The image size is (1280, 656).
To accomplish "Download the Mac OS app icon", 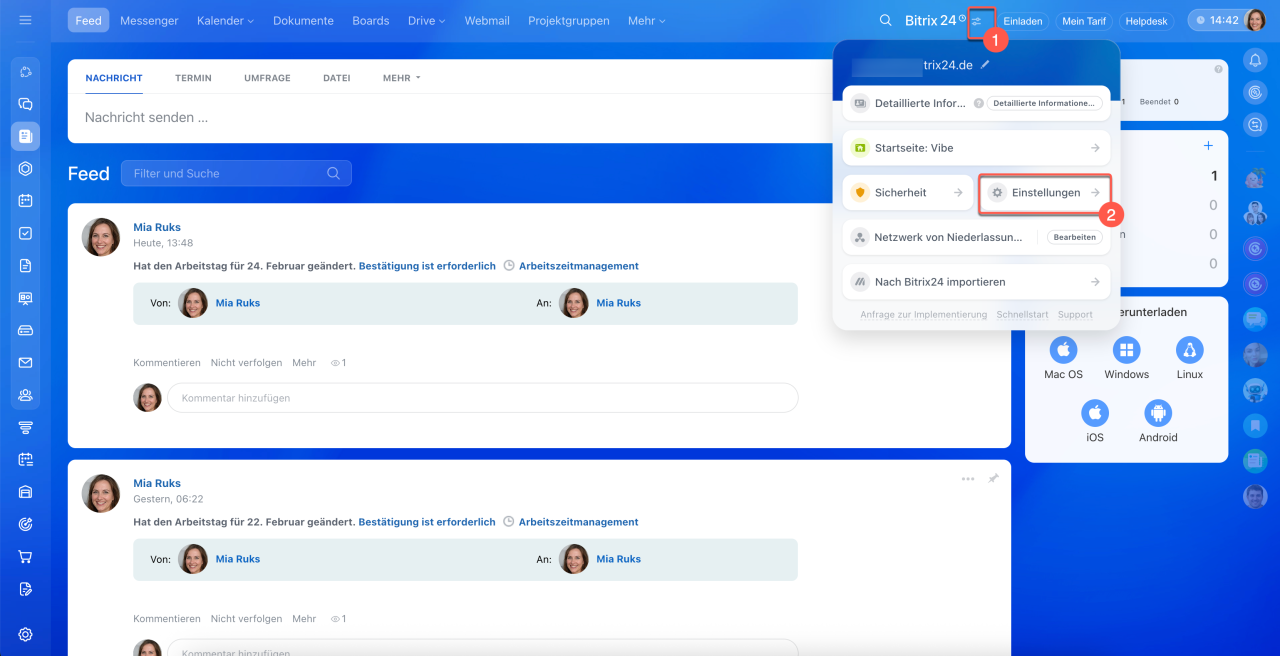I will click(1063, 350).
